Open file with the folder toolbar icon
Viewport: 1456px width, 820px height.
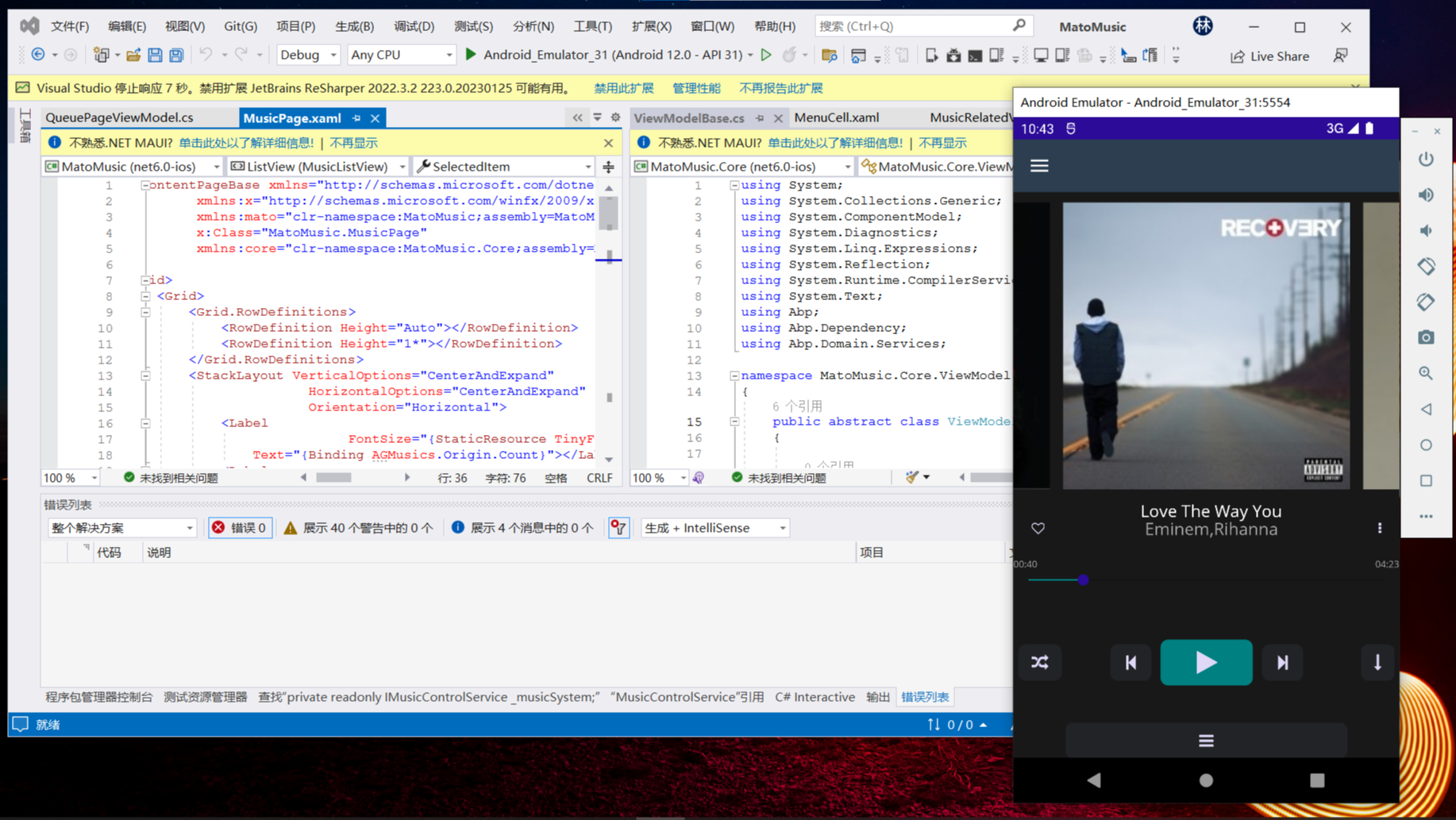pos(133,55)
